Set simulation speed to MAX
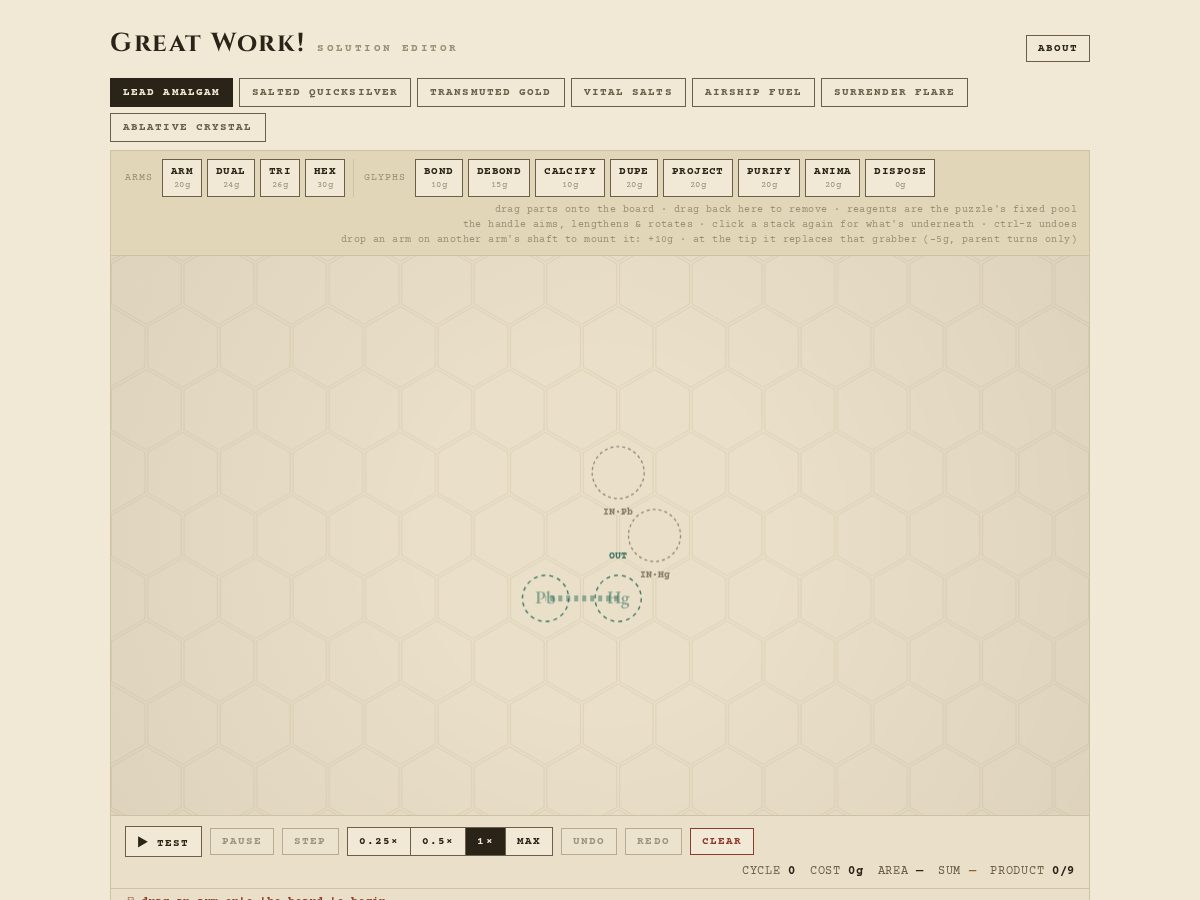 tap(529, 841)
